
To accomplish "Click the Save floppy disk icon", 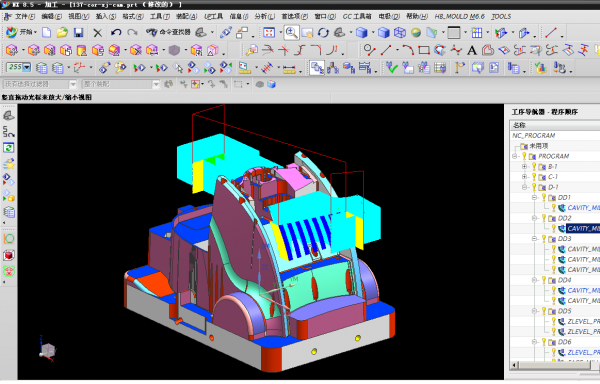I will tap(78, 33).
